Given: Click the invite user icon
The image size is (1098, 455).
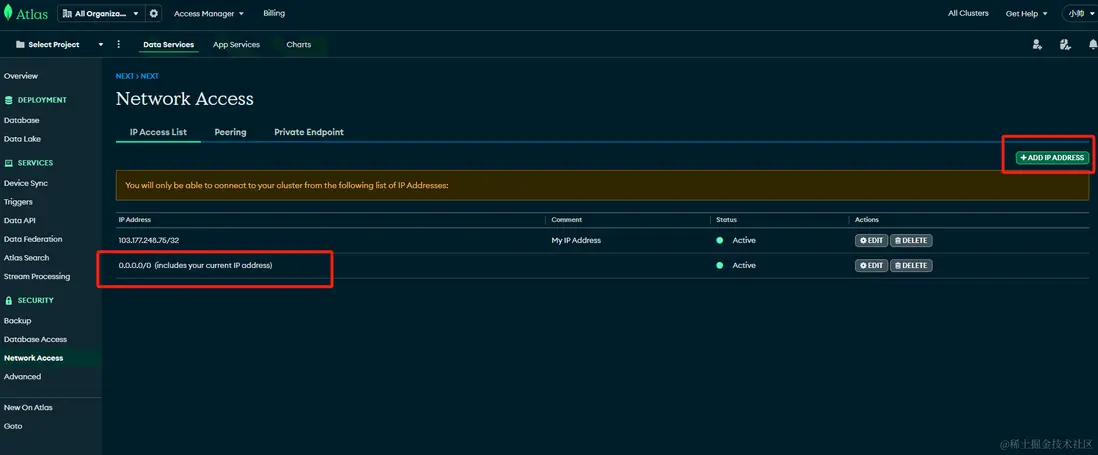Looking at the screenshot, I should pyautogui.click(x=1037, y=45).
